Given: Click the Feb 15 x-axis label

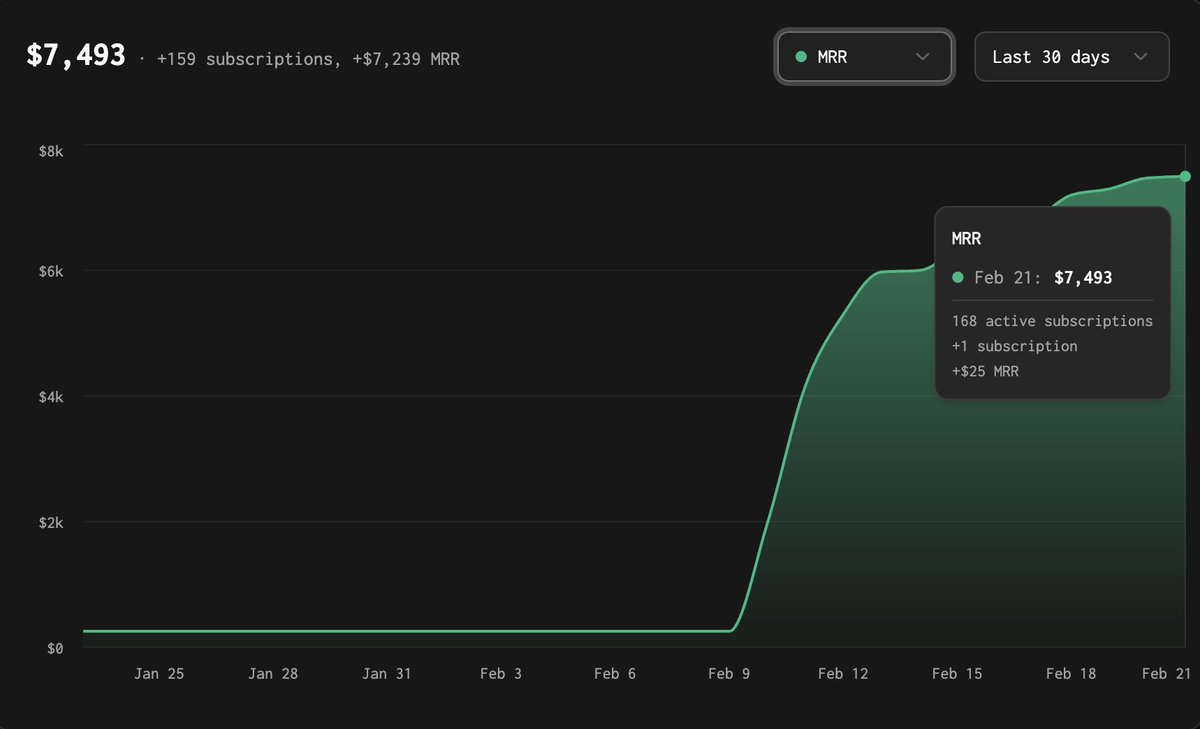Looking at the screenshot, I should point(957,674).
